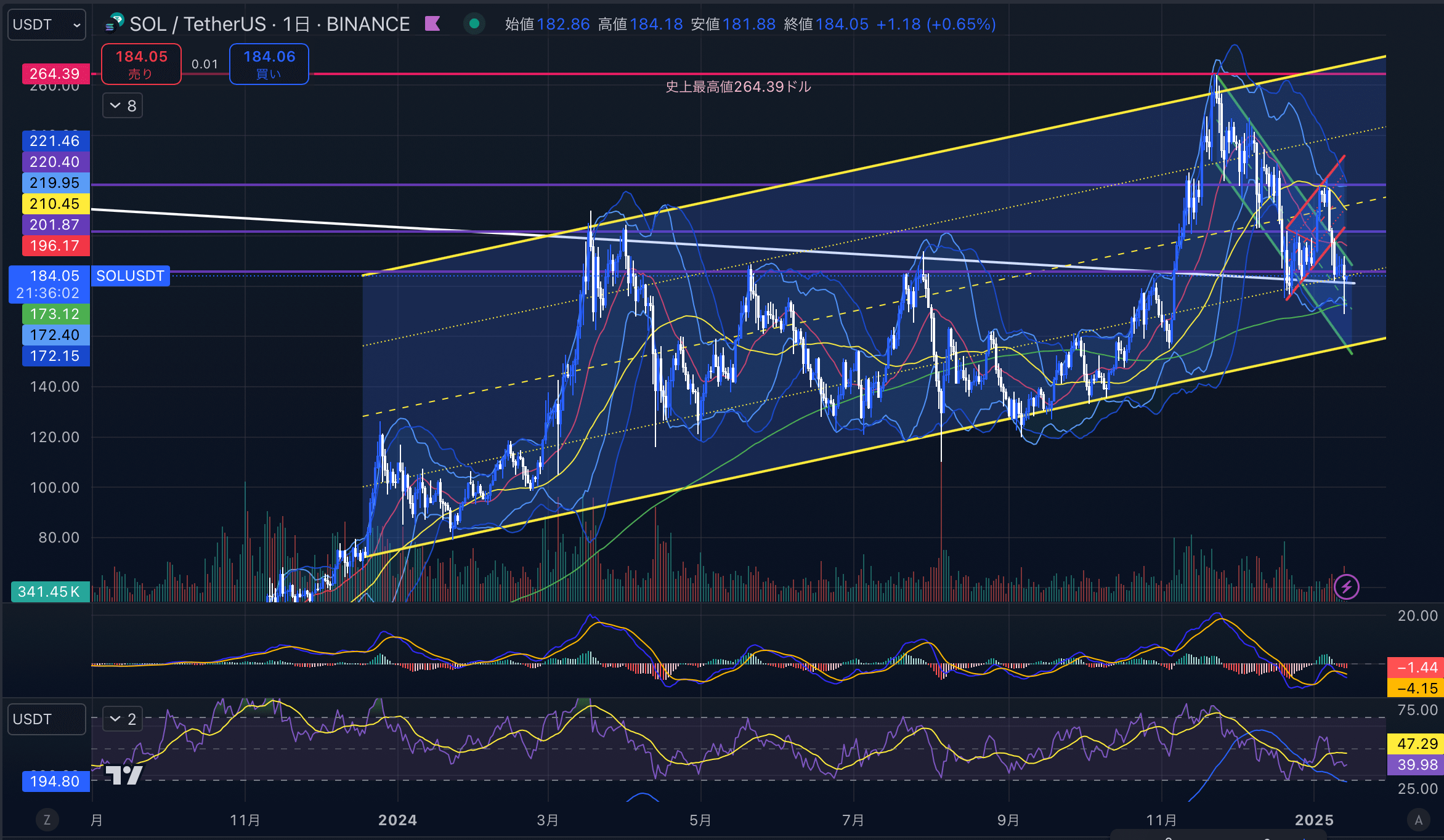Click the 2024 marker on time axis
Screen dimensions: 1444x840
[397, 820]
